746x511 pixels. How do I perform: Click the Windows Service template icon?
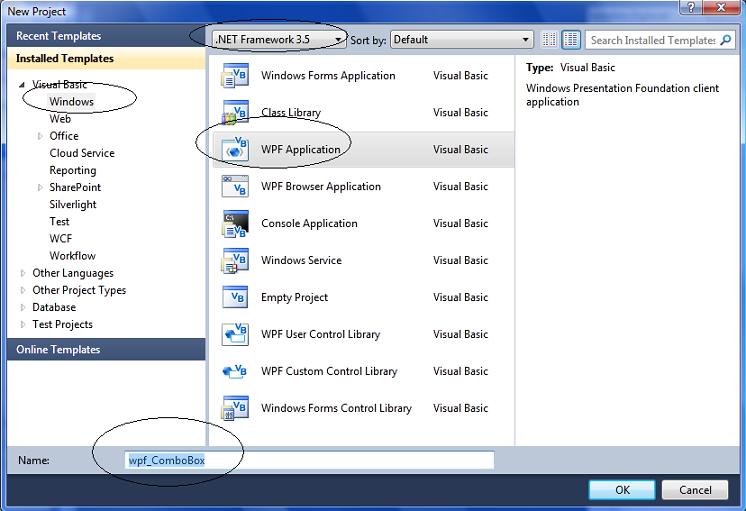click(234, 261)
